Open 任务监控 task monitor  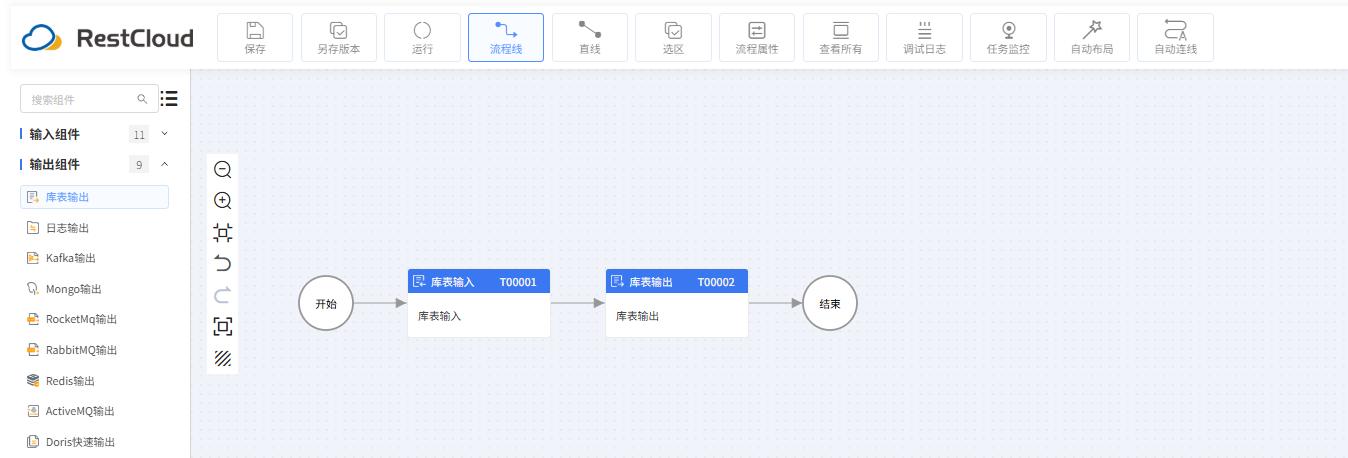[x=1008, y=38]
